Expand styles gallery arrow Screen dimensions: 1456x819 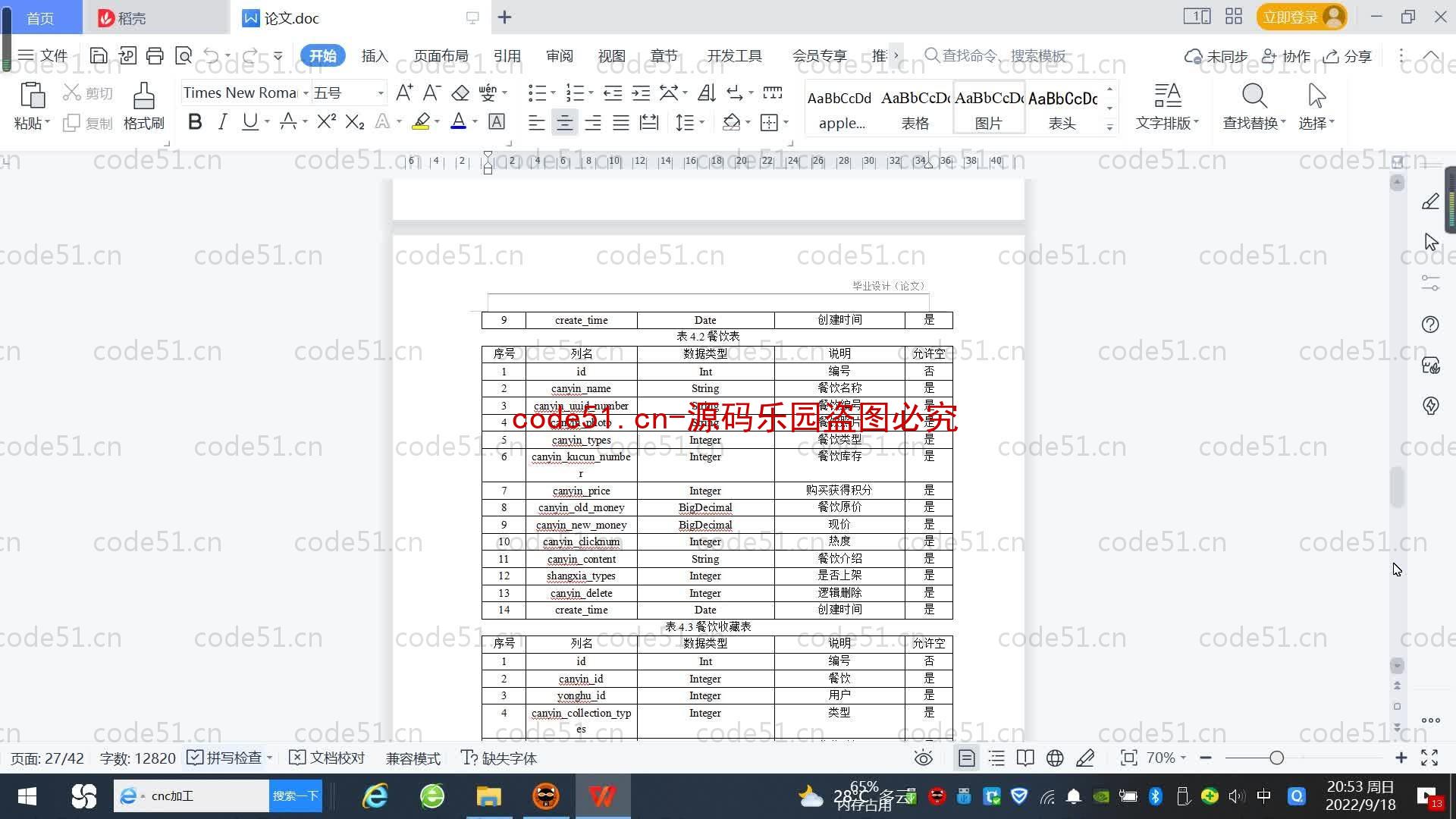[x=1109, y=127]
